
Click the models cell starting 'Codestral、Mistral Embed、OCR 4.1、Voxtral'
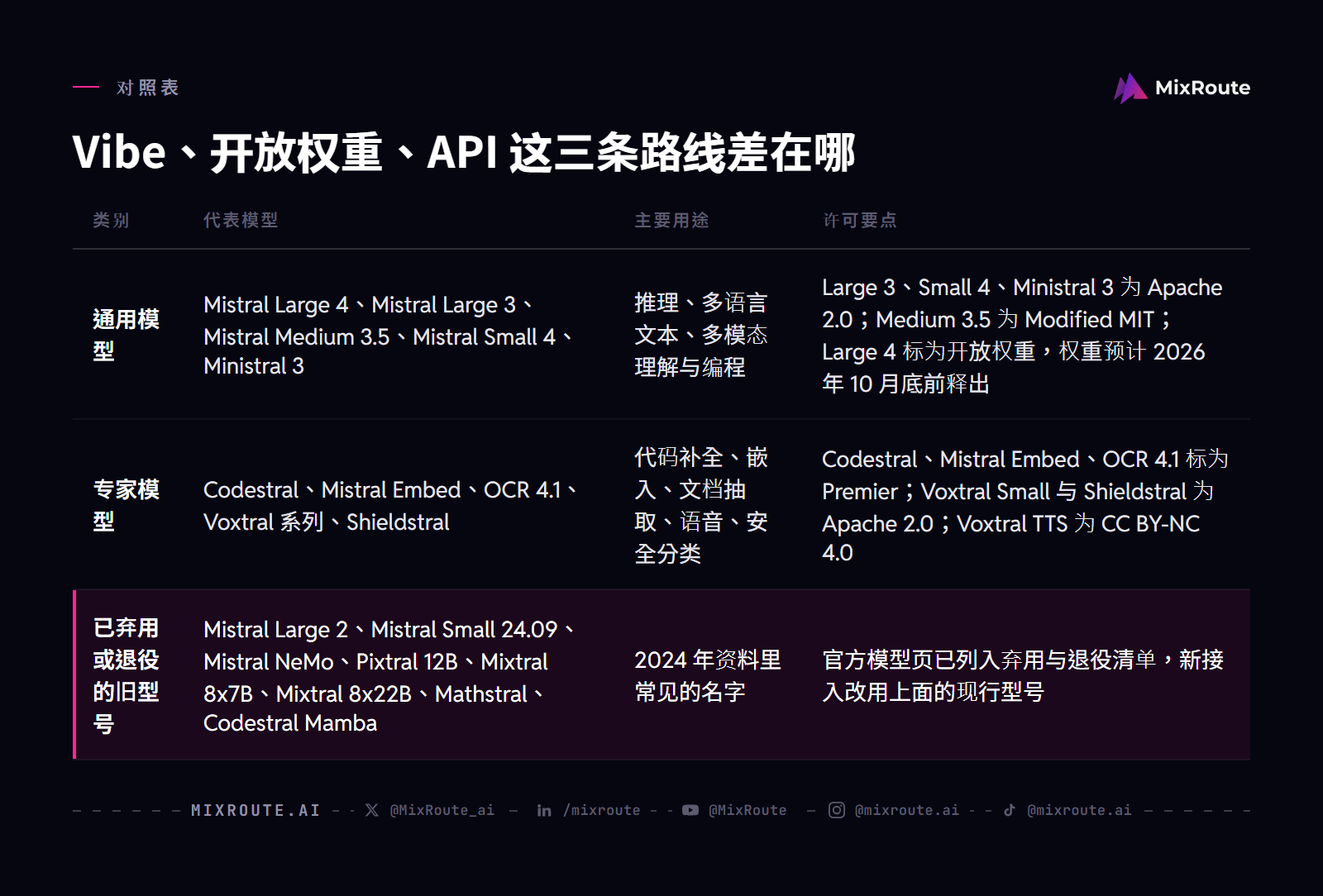(391, 505)
